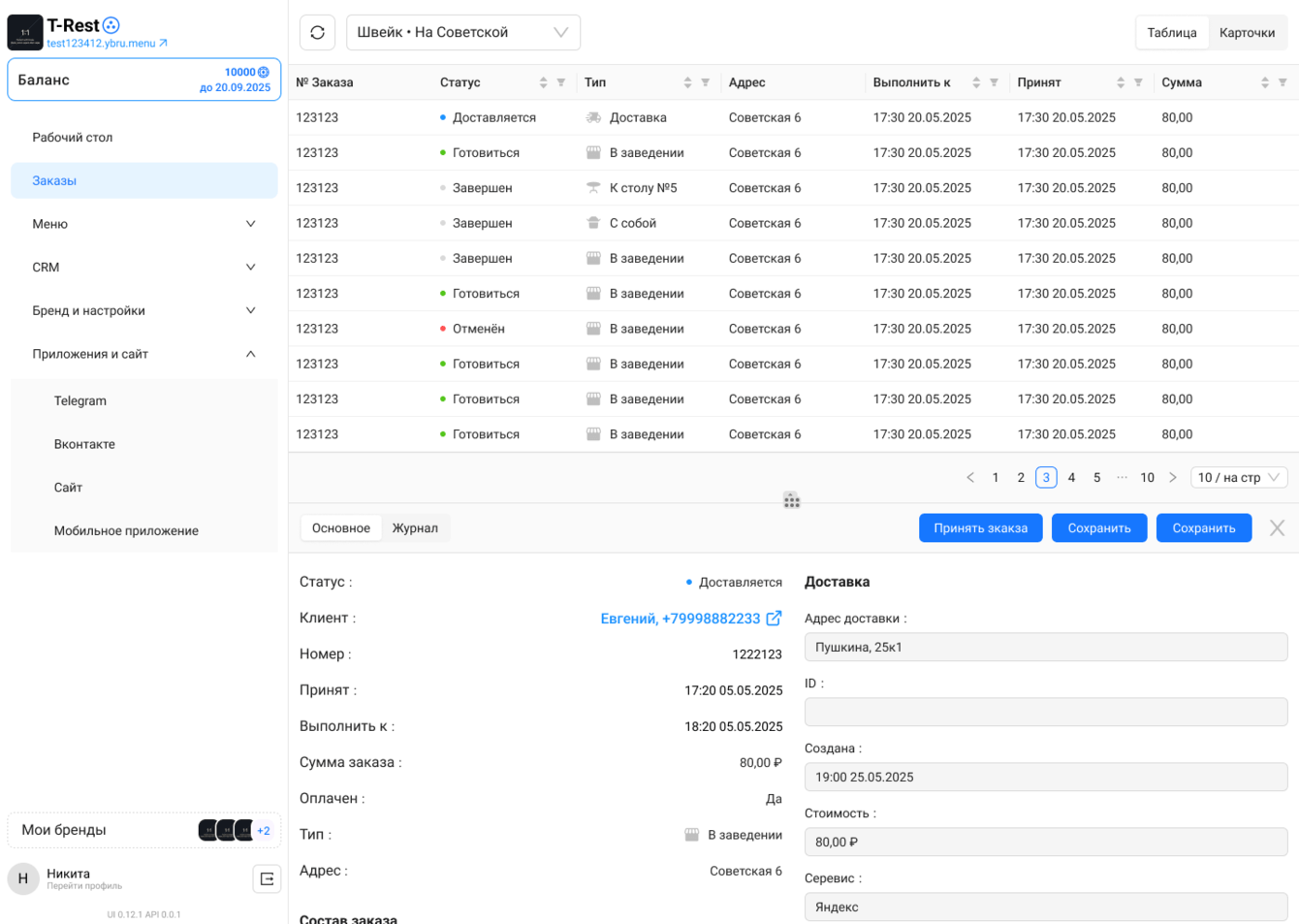Open the Швейк • На Советской location dropdown

point(463,32)
